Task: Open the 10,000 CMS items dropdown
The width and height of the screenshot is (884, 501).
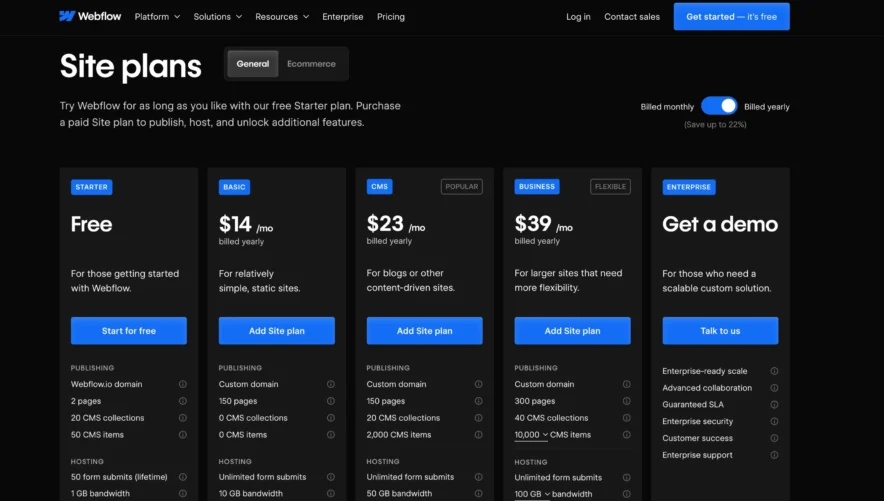Action: pyautogui.click(x=531, y=435)
